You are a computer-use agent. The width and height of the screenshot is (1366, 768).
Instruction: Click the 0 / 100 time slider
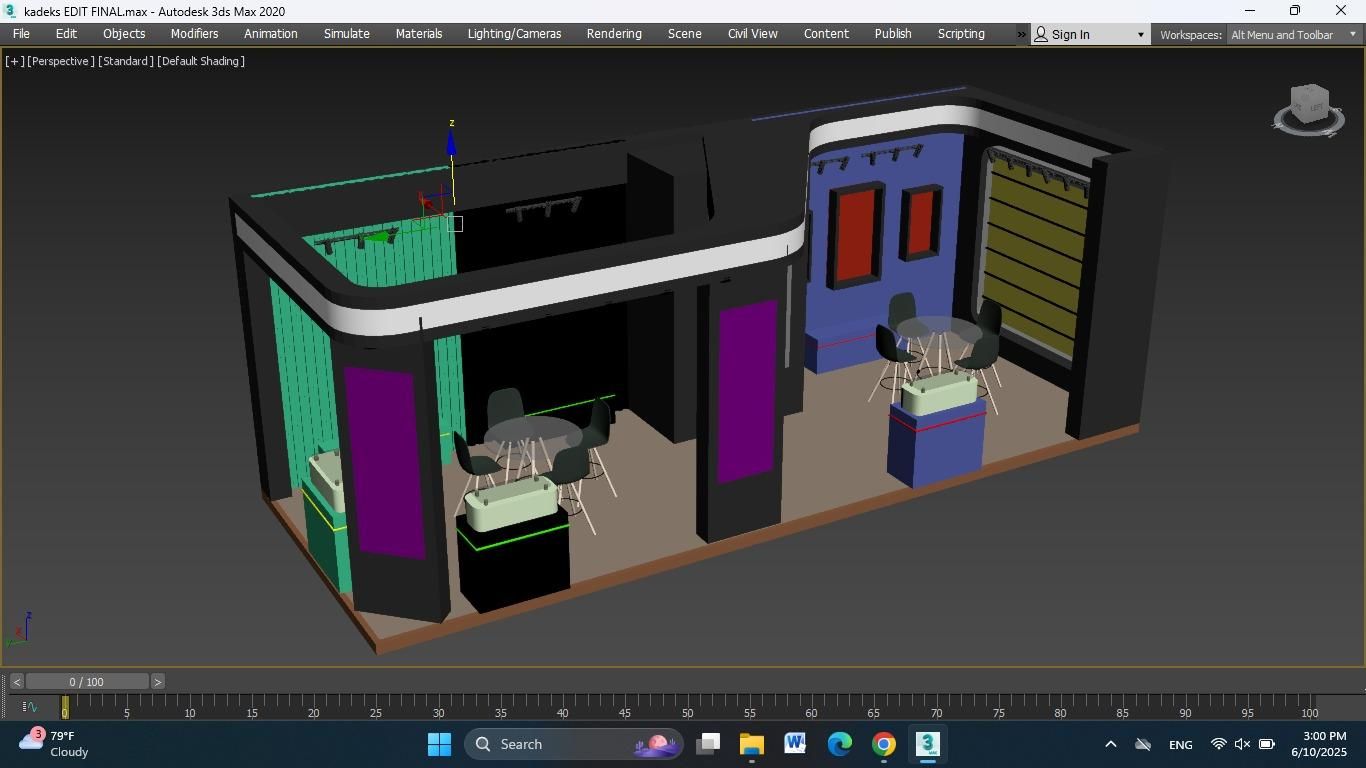[87, 682]
